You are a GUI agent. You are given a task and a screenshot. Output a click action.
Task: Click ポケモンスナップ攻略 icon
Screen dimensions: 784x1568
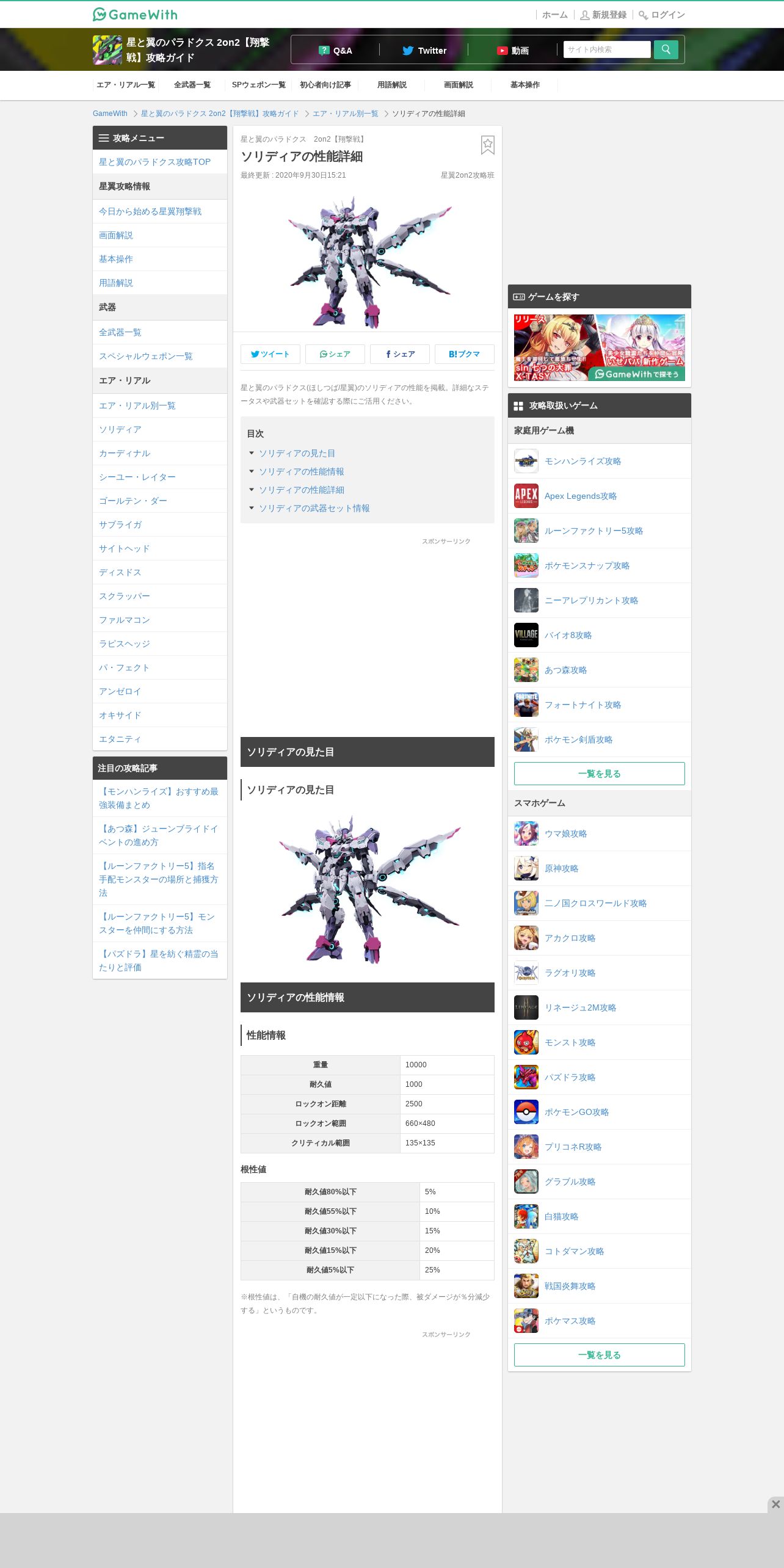(x=526, y=565)
